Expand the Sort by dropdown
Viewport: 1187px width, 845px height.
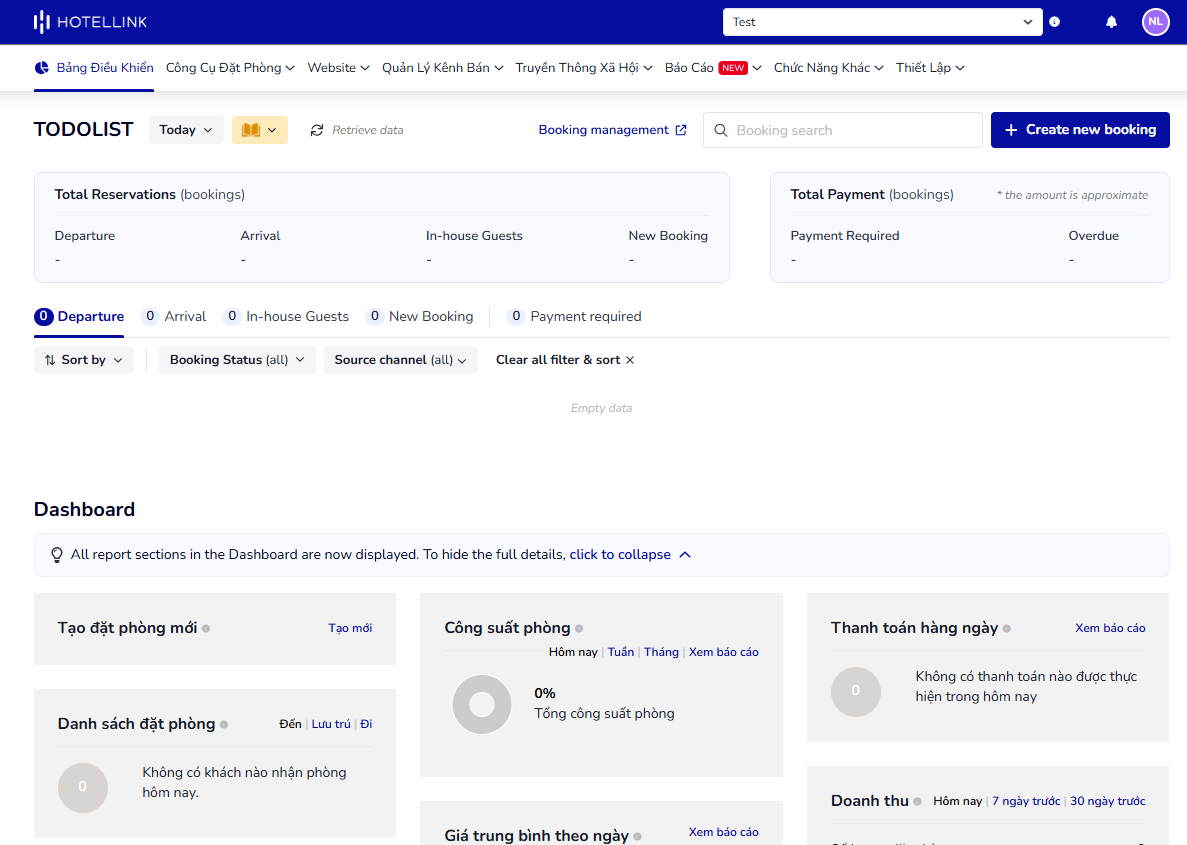83,360
